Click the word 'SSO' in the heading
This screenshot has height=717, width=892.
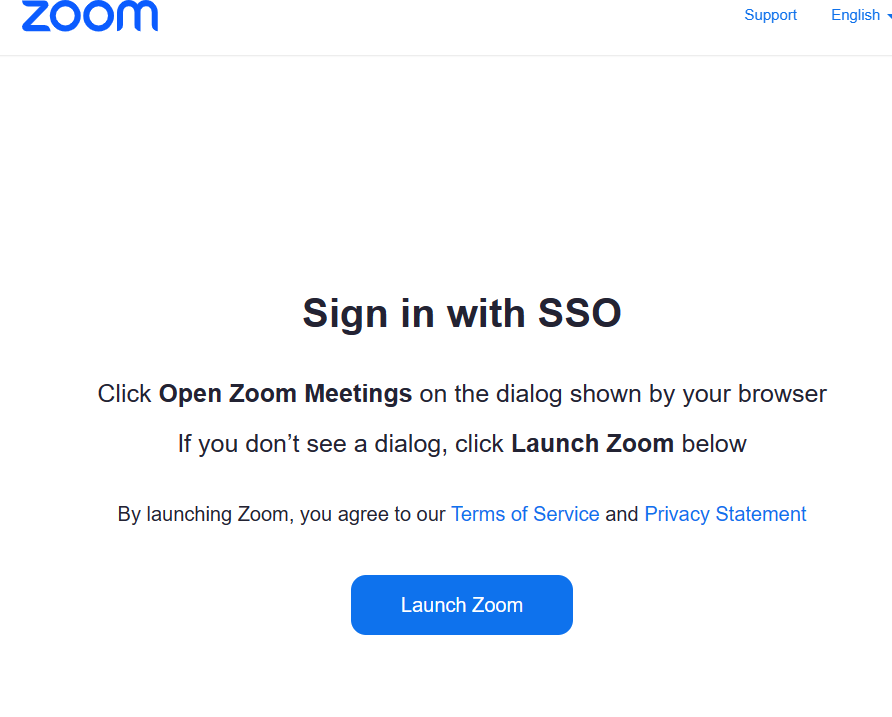[x=580, y=313]
